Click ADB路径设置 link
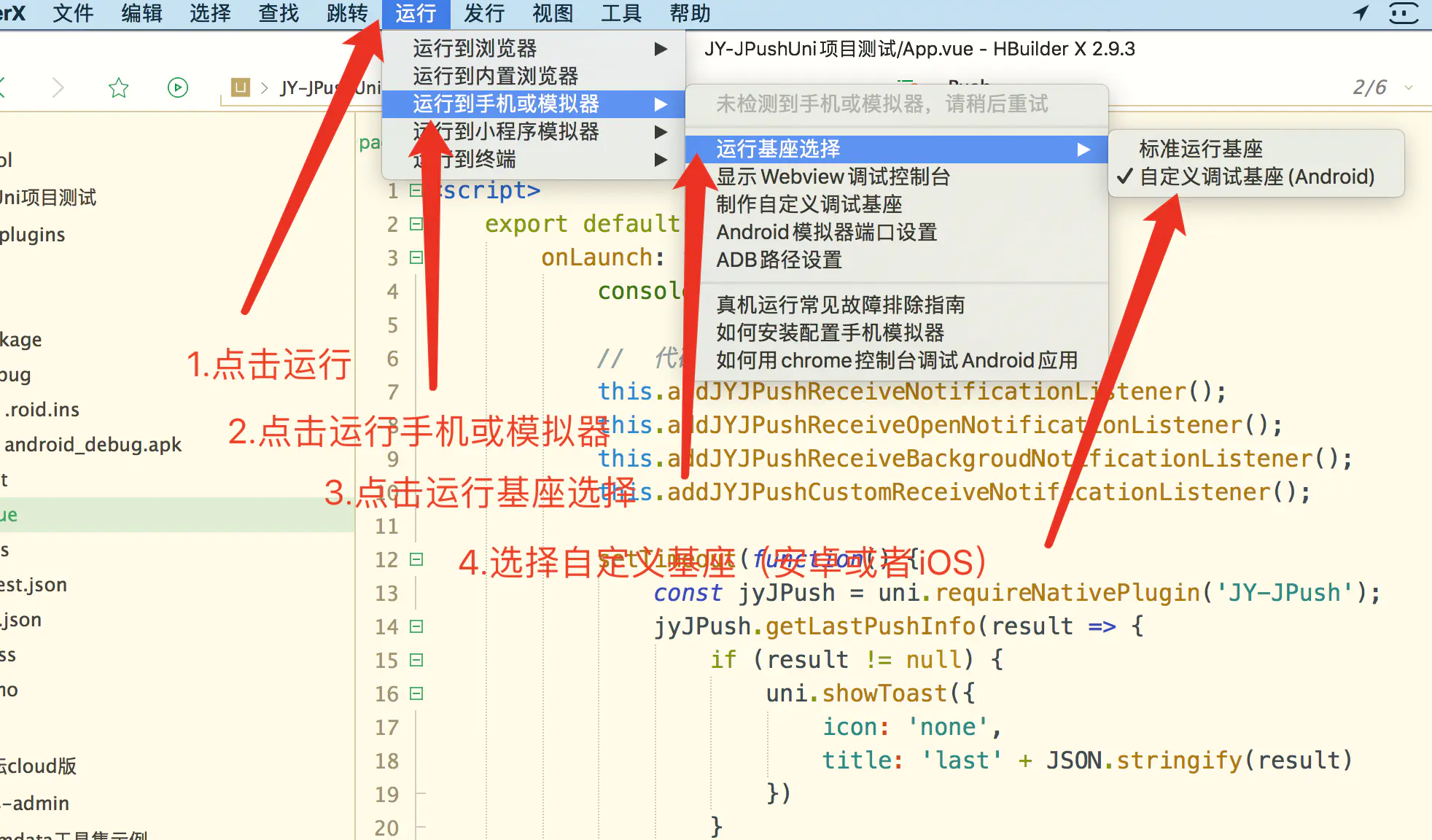The height and width of the screenshot is (840, 1432). click(x=778, y=259)
